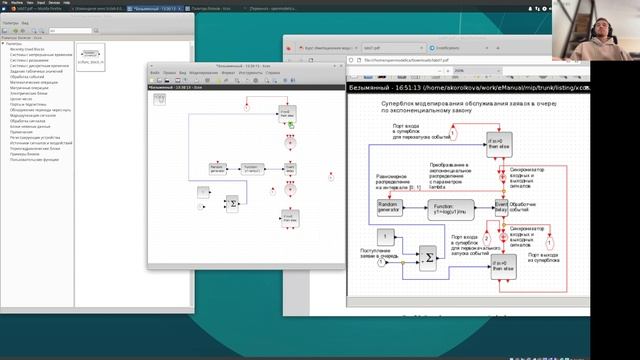
Task: Click the zoom in plus button in PDF viewer
Action: 448,71
